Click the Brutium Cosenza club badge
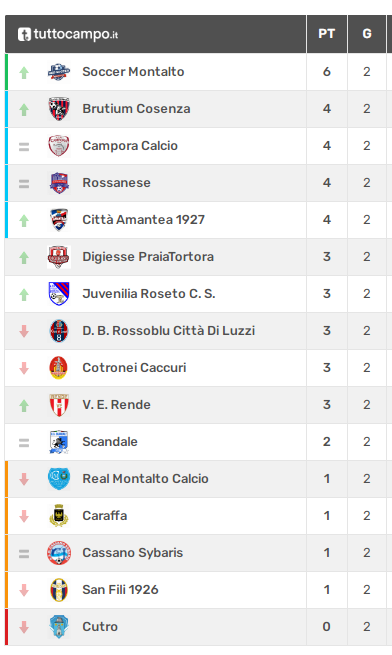This screenshot has width=392, height=655. tap(59, 109)
